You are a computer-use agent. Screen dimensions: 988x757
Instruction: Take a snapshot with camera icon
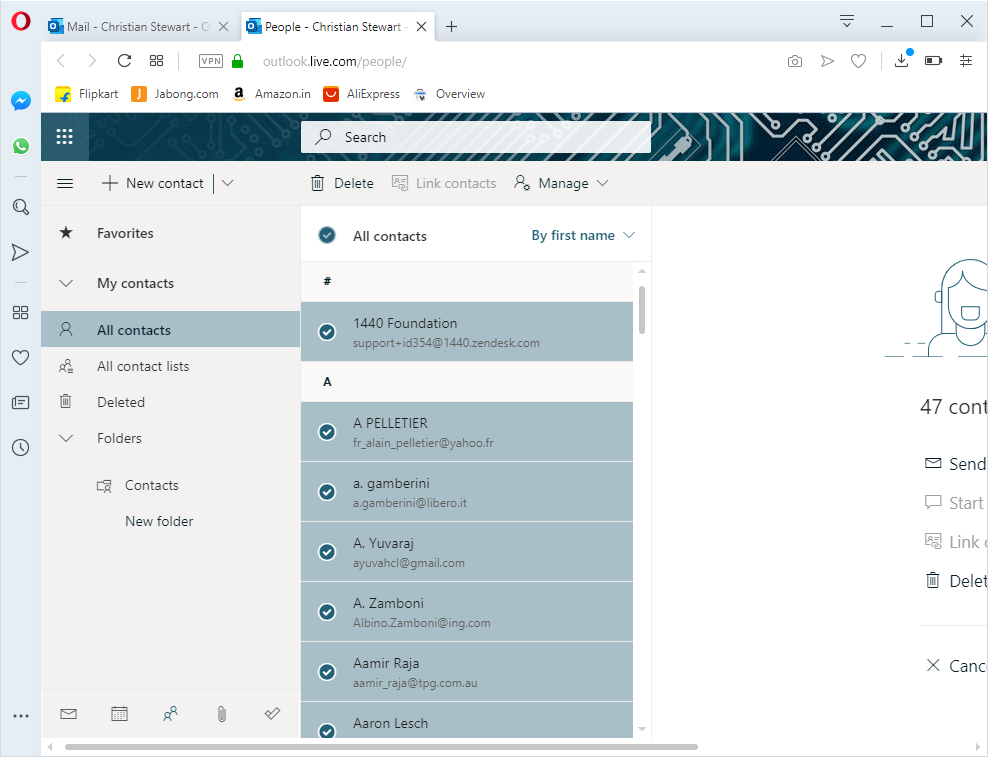point(795,61)
